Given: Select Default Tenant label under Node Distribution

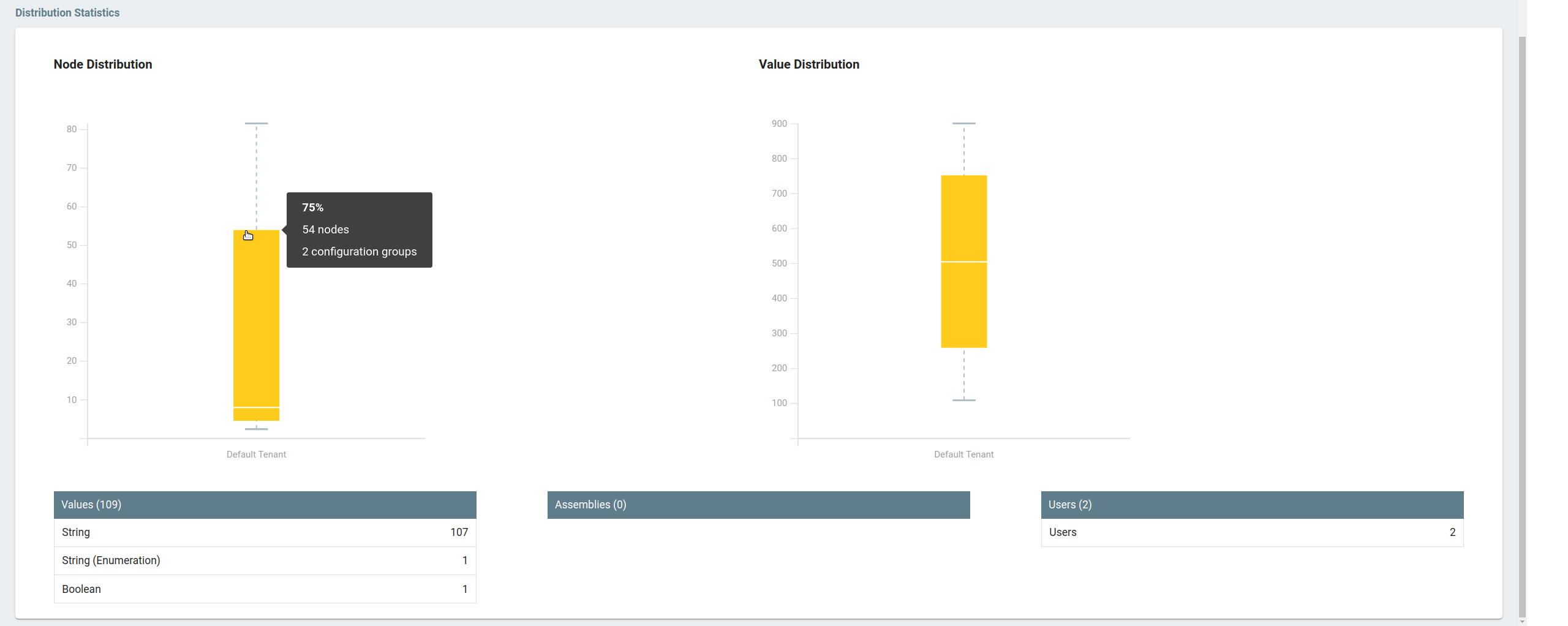Looking at the screenshot, I should click(x=256, y=454).
